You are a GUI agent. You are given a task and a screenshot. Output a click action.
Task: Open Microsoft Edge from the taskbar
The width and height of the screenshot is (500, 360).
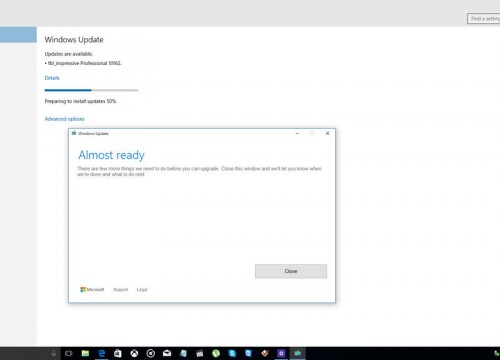(102, 353)
